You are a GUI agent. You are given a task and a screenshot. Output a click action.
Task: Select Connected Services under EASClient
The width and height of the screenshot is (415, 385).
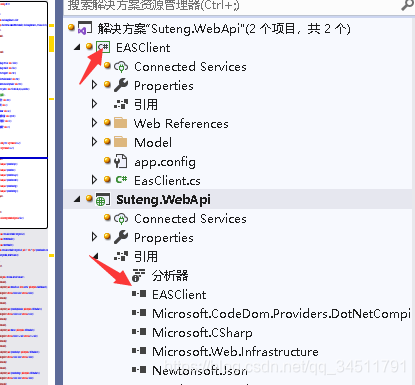click(x=190, y=67)
